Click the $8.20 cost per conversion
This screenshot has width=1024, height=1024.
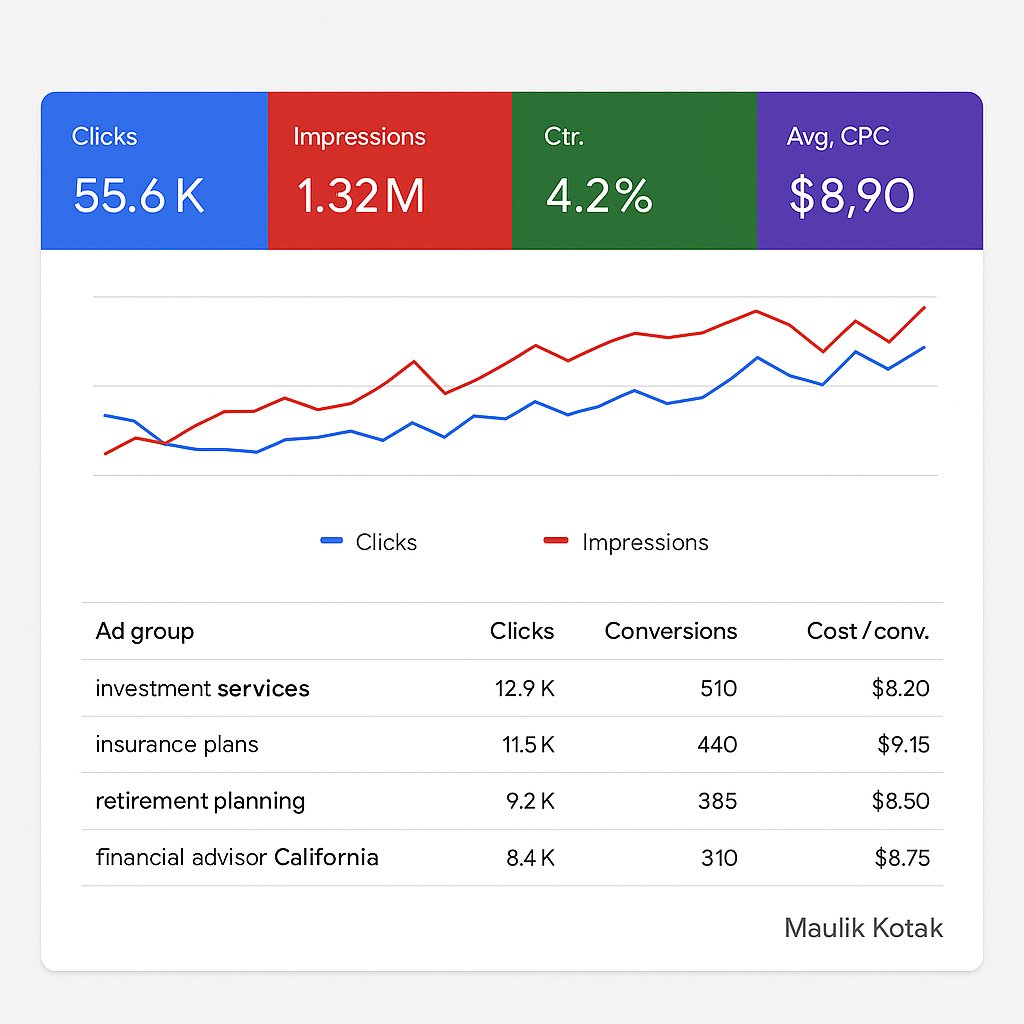point(901,688)
